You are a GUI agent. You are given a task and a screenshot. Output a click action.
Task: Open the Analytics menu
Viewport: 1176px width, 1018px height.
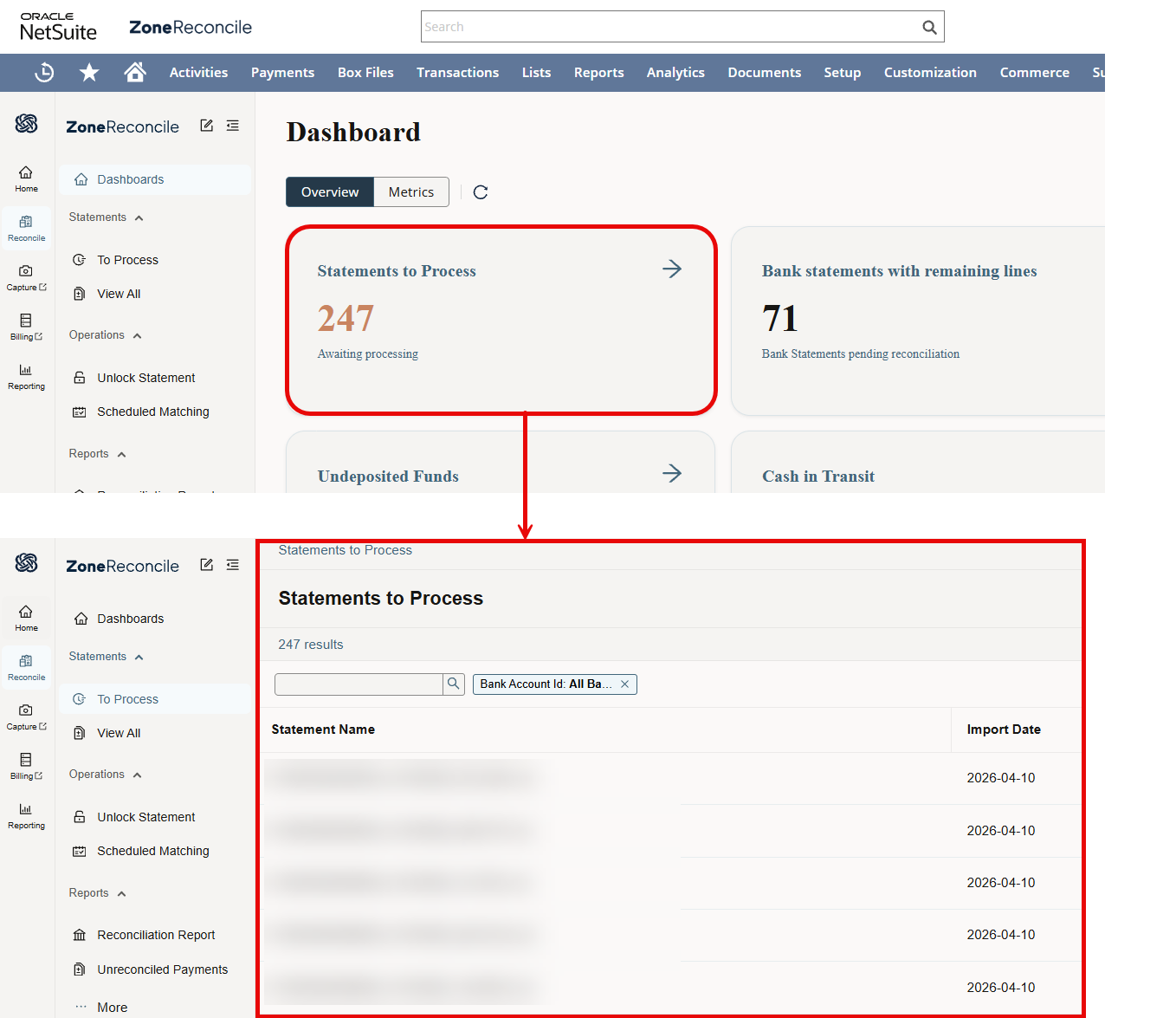click(x=675, y=73)
